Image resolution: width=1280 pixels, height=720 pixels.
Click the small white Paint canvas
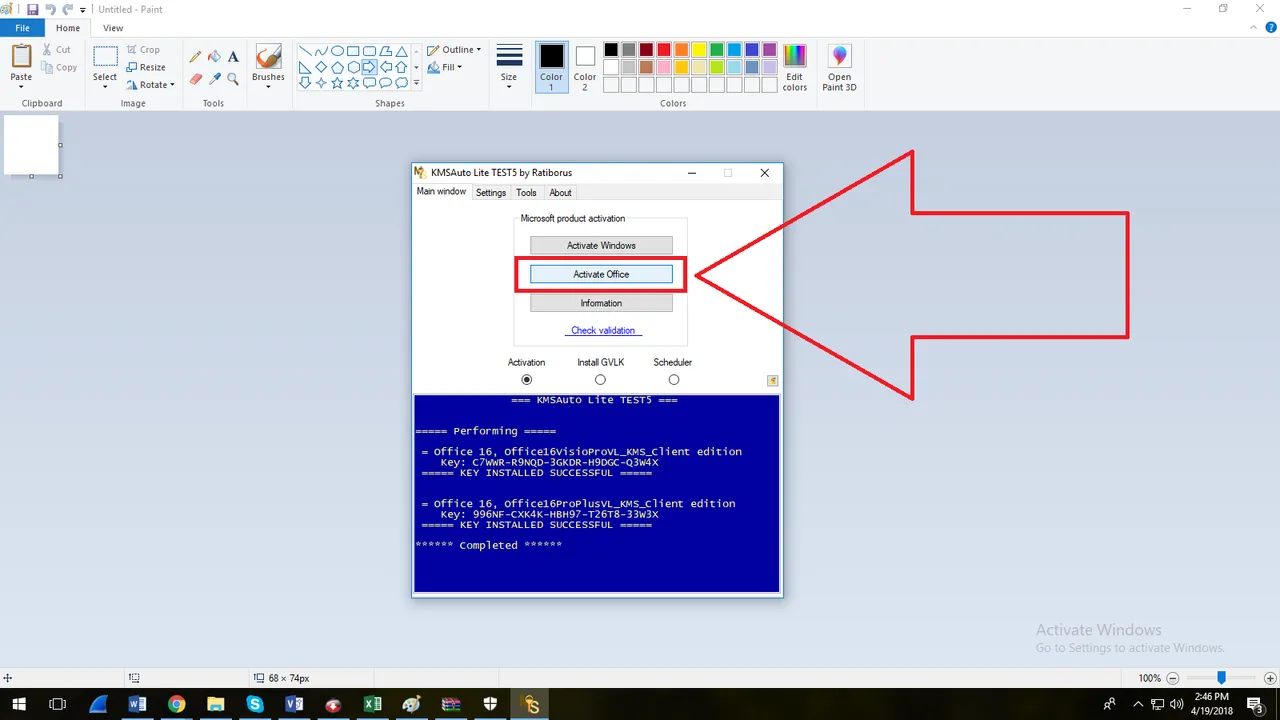(31, 144)
